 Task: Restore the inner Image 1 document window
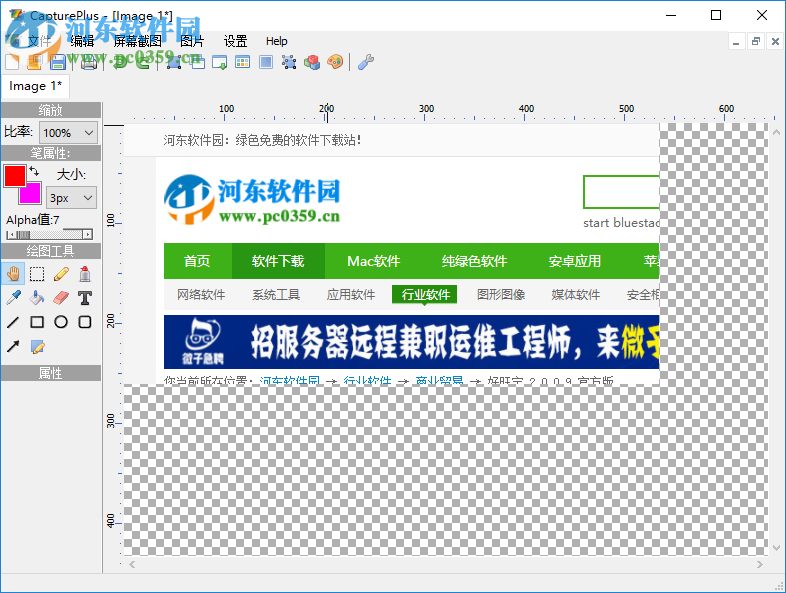click(x=755, y=42)
